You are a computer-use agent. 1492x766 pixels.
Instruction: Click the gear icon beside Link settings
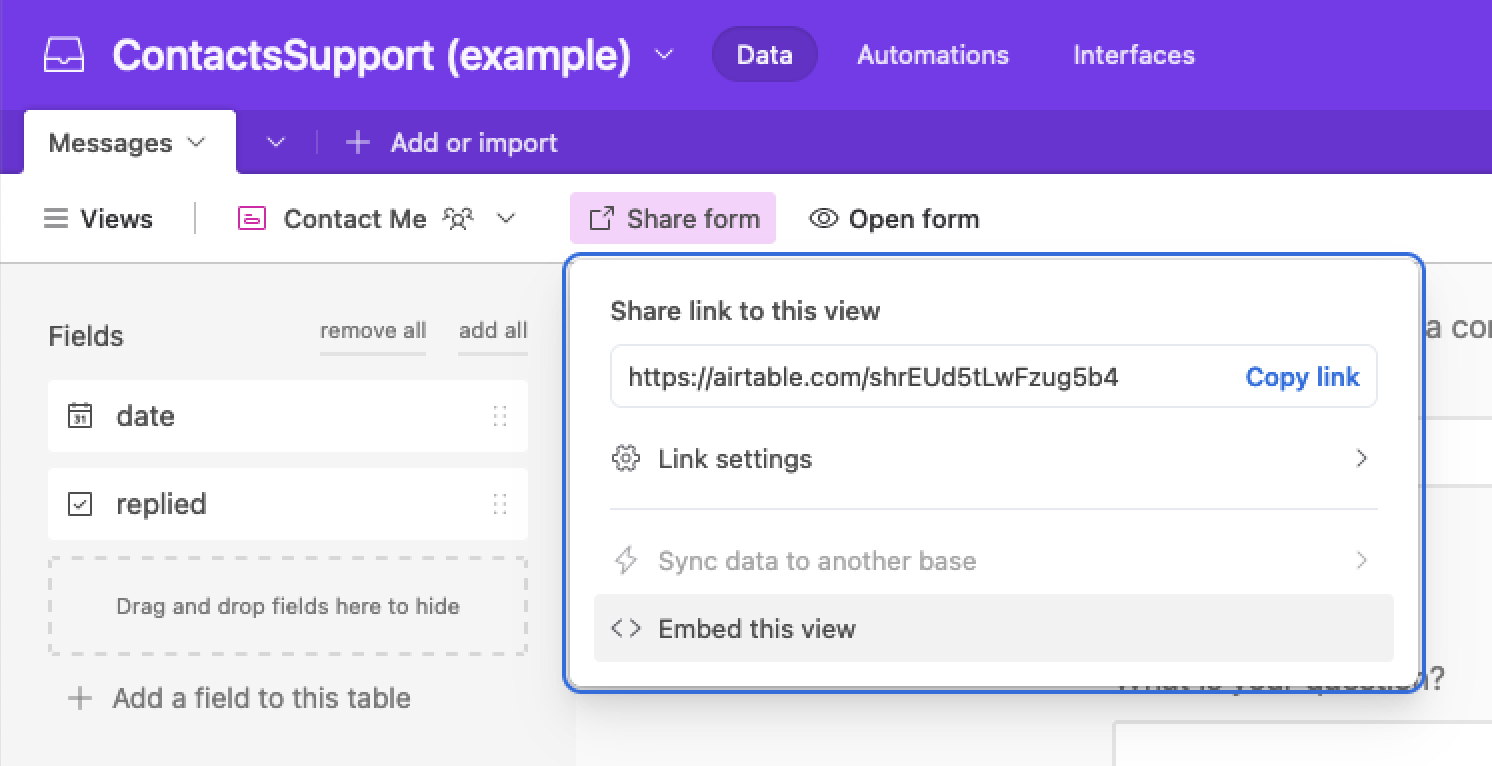(x=625, y=458)
